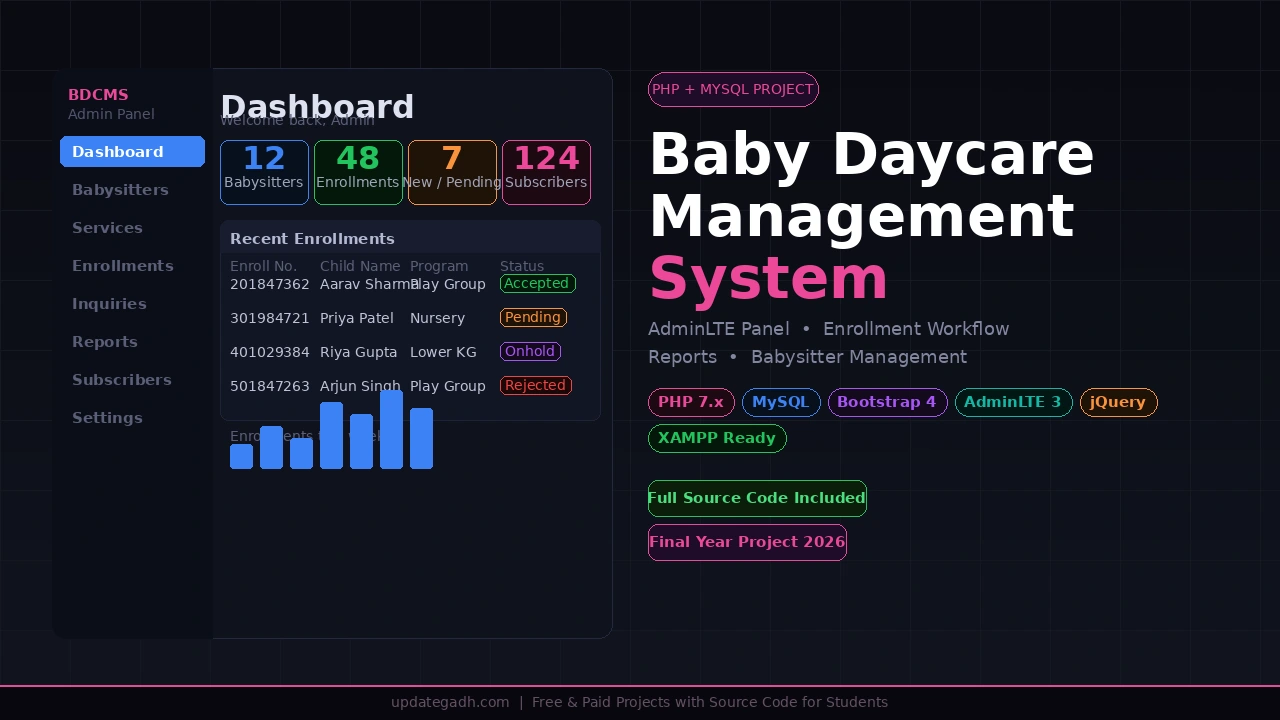Screen dimensions: 1280x720
Task: Click the 48 Enrollments counter card
Action: click(x=358, y=172)
